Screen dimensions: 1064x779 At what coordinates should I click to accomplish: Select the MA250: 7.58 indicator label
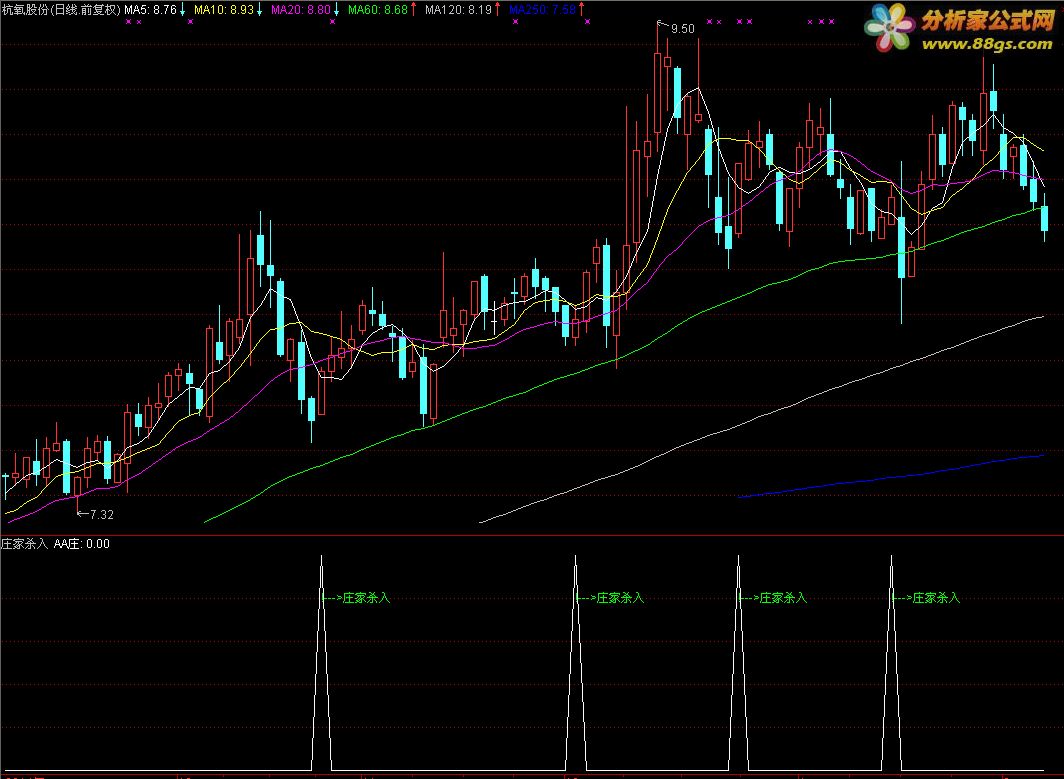[x=542, y=10]
